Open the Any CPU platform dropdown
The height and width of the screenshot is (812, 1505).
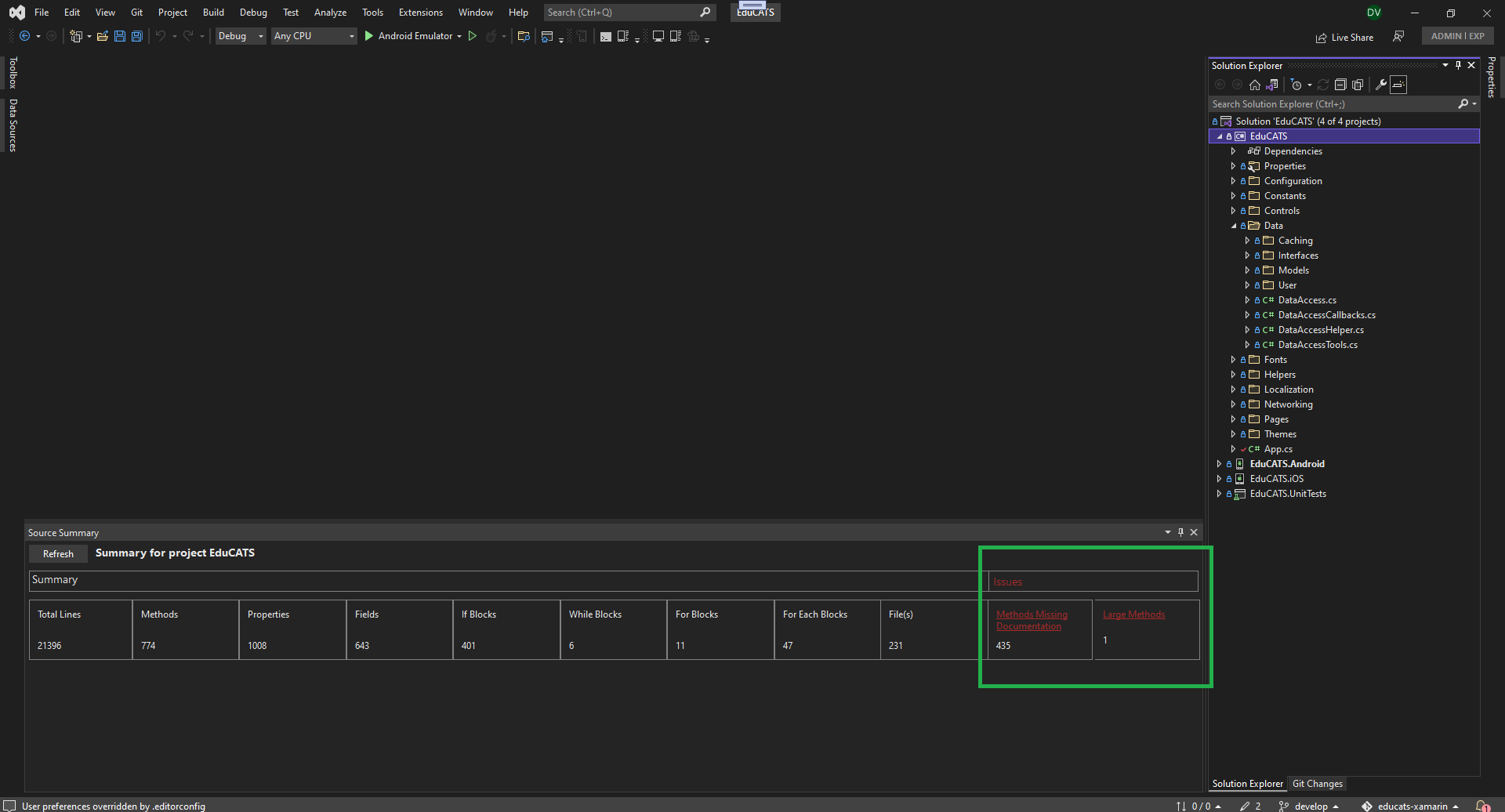tap(314, 36)
